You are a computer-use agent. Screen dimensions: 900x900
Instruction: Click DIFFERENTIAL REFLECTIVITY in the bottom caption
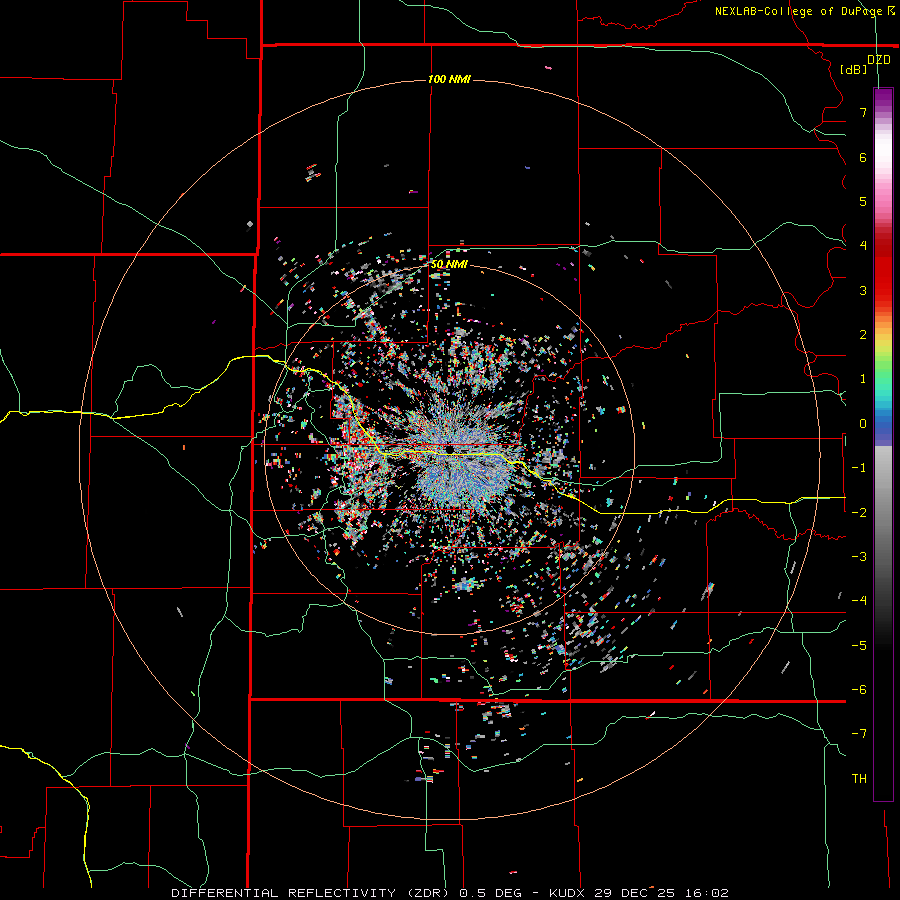point(284,893)
